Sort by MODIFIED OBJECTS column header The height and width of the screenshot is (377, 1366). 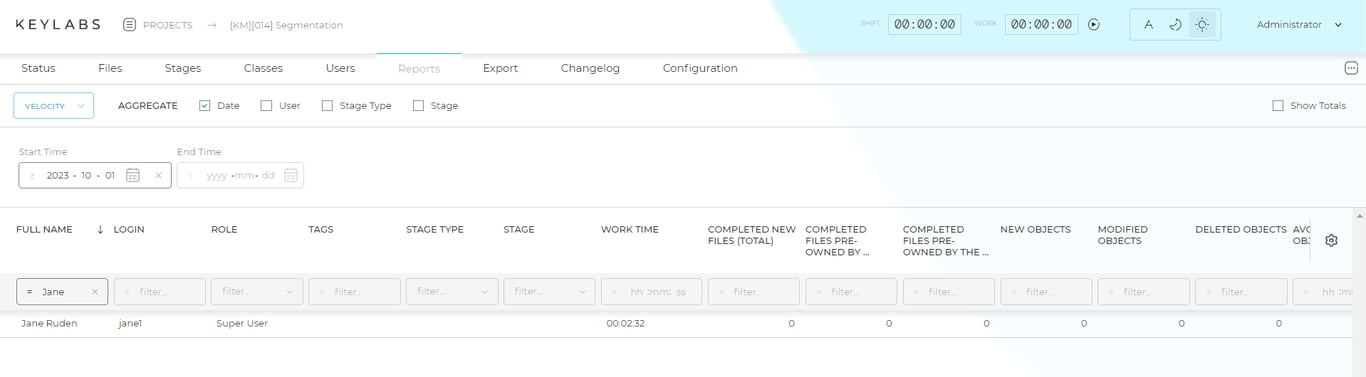(1123, 235)
